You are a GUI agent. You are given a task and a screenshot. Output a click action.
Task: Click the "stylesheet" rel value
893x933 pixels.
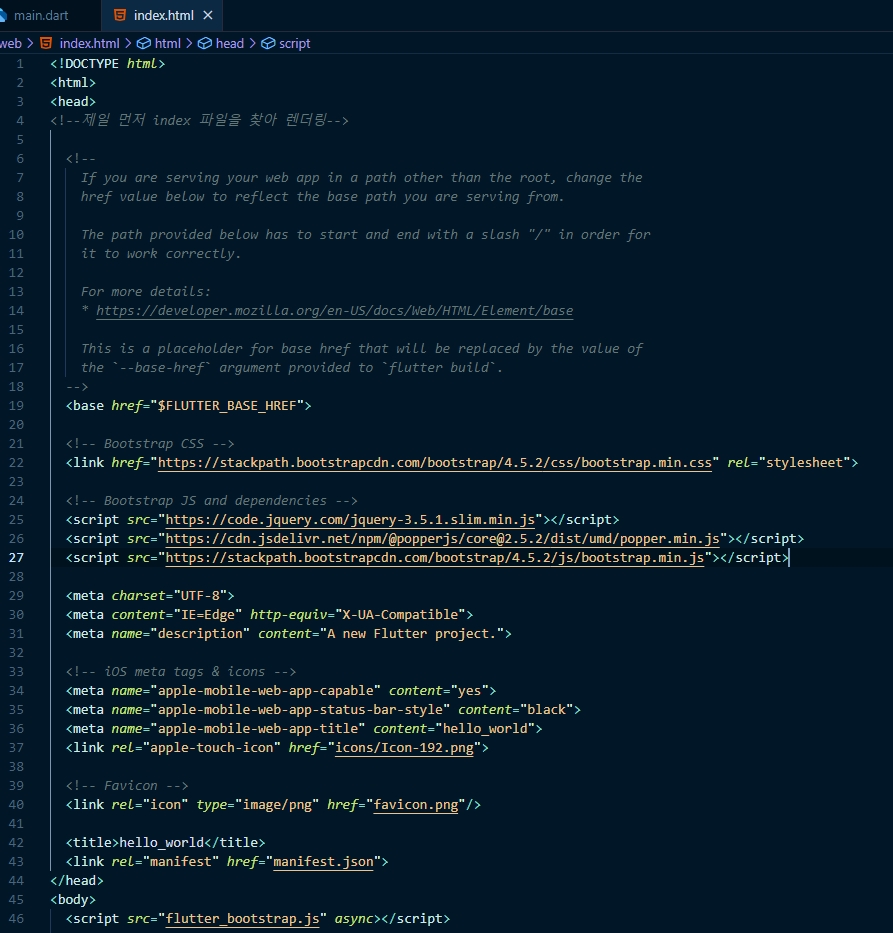(804, 463)
